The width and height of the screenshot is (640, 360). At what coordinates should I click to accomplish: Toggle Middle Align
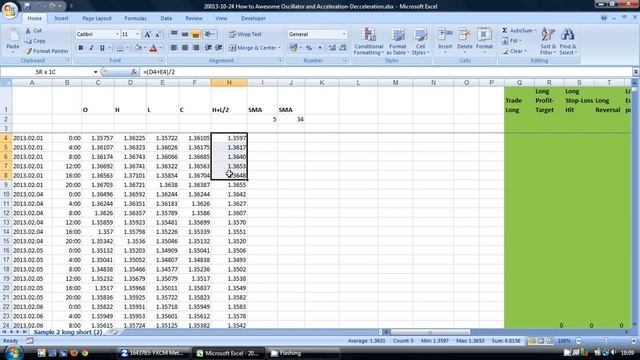click(185, 34)
